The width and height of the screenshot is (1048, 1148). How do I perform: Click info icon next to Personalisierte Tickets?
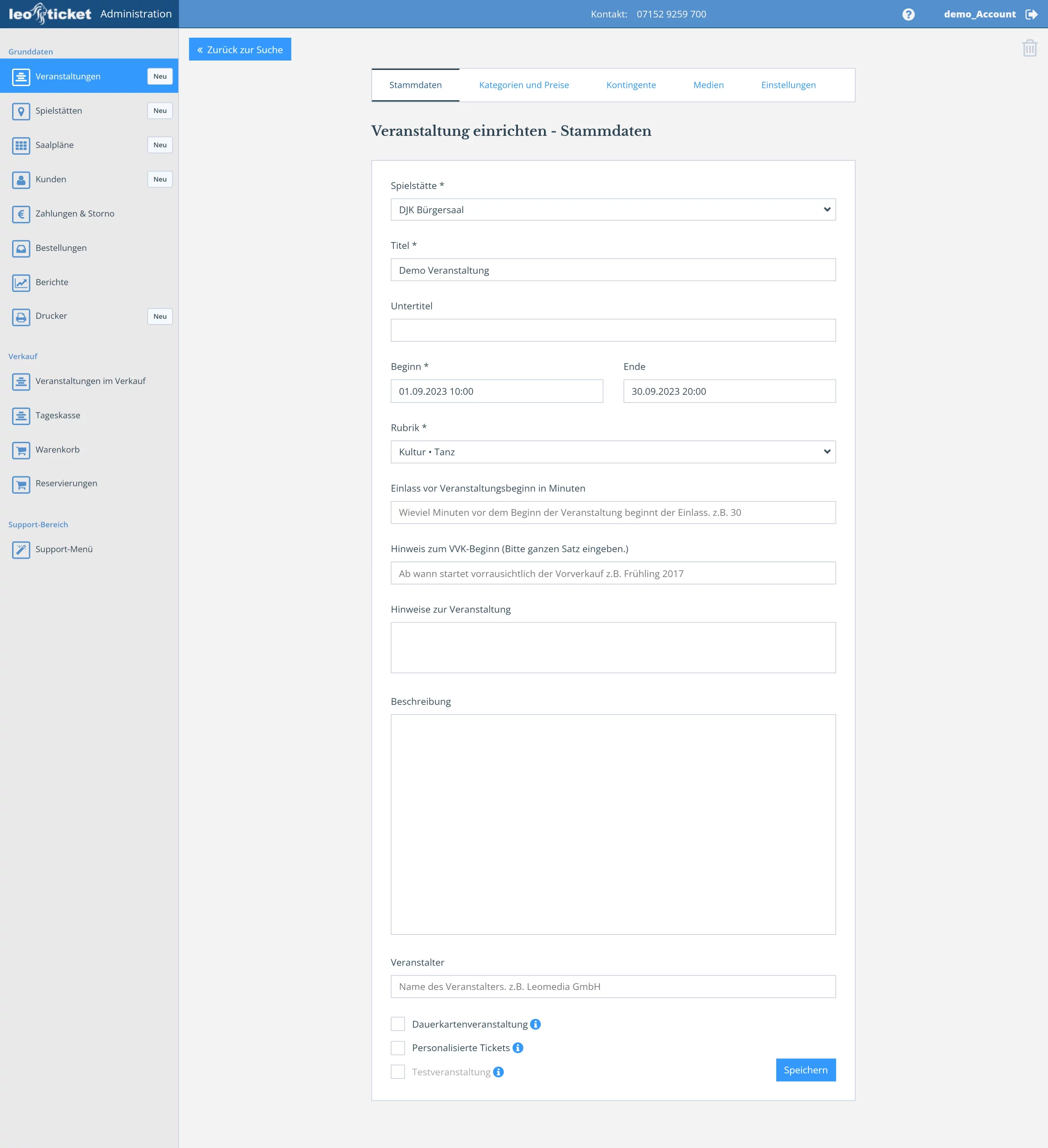[x=518, y=1048]
